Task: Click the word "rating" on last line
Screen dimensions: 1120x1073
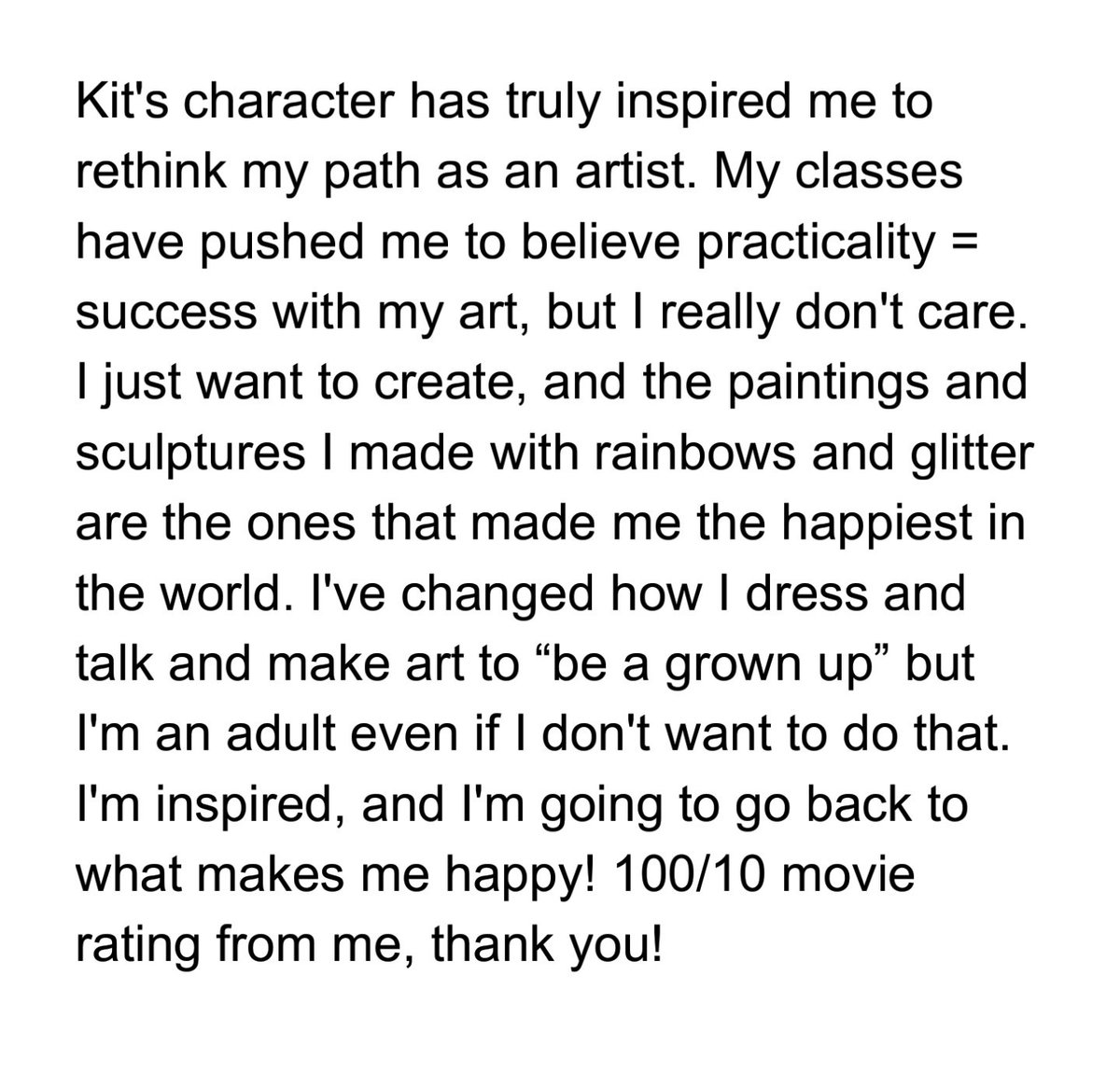Action: [x=130, y=953]
